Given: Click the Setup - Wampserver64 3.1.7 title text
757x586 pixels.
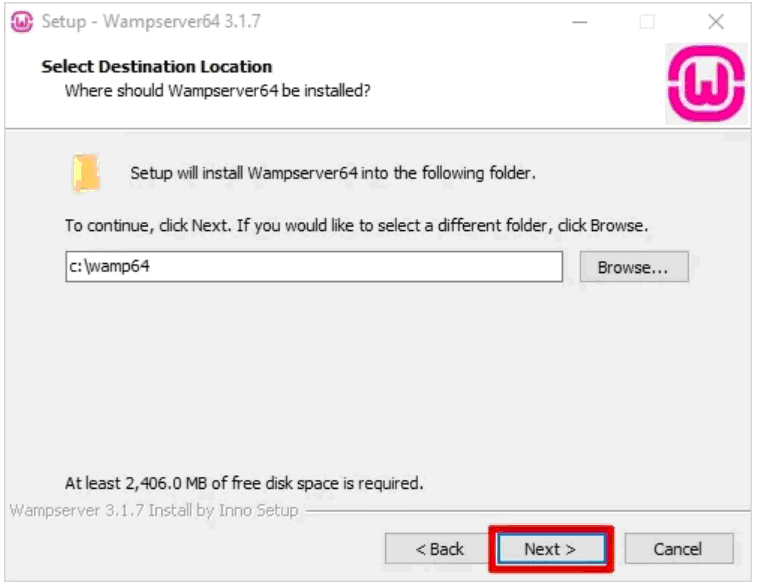Looking at the screenshot, I should (151, 22).
